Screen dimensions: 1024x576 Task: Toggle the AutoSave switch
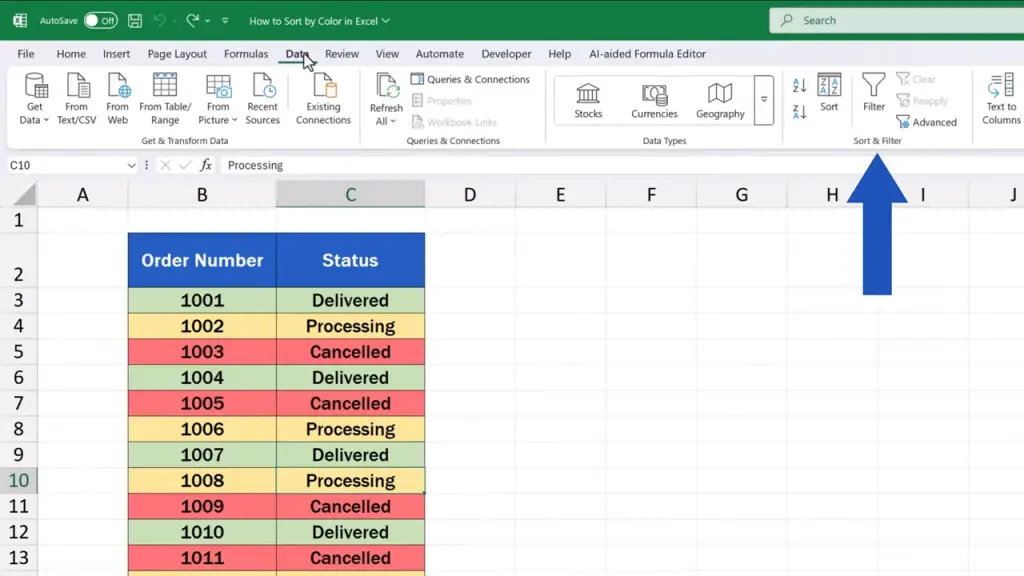point(100,20)
